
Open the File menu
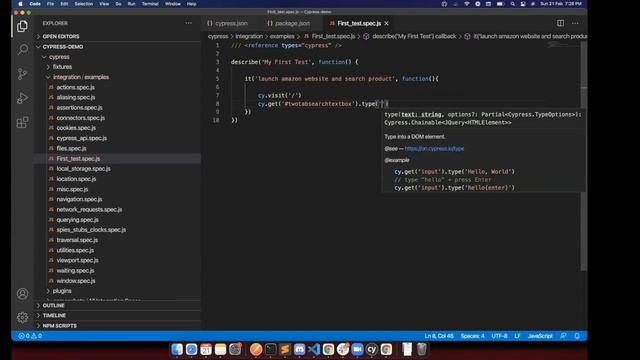(50, 4)
